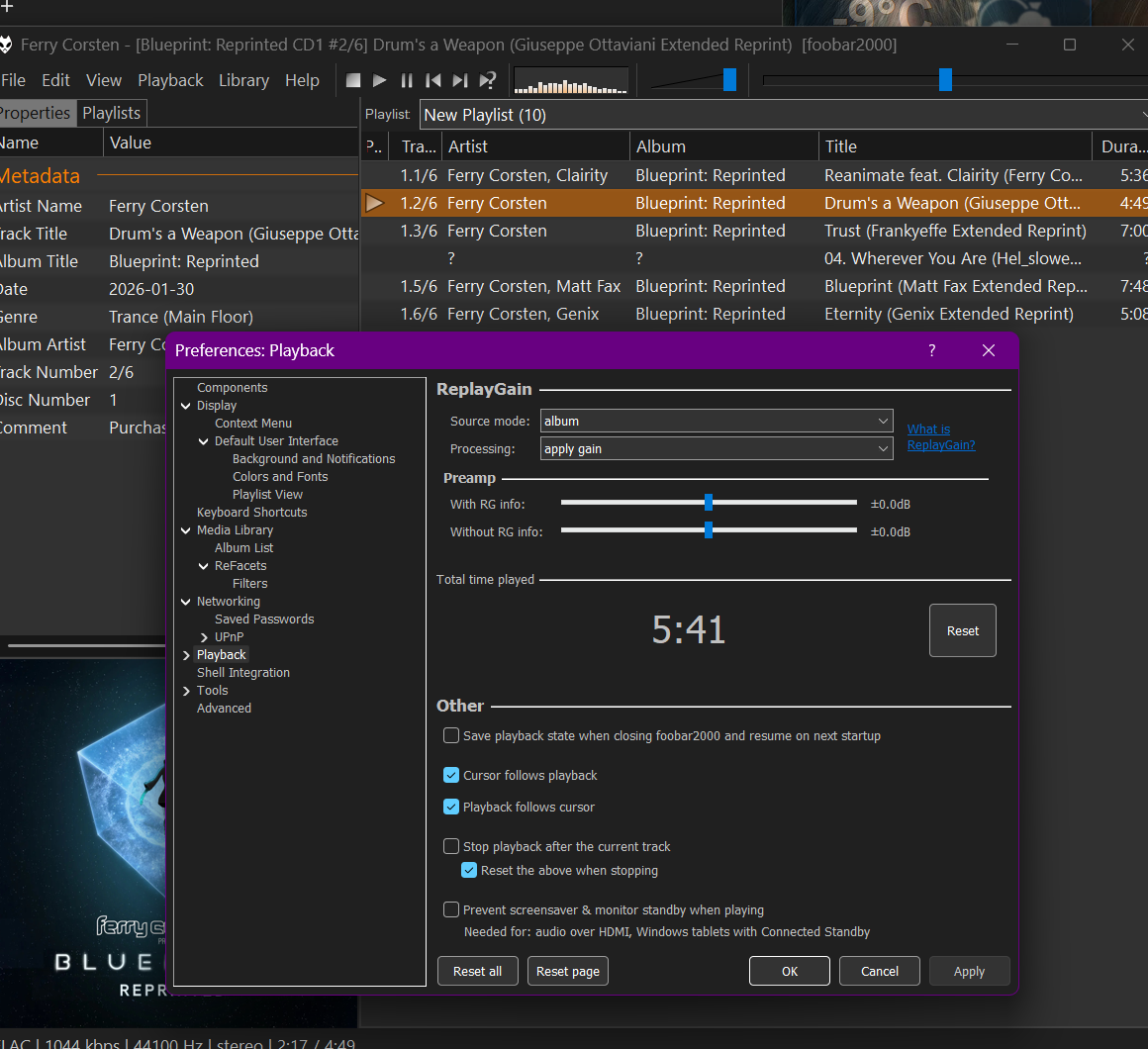1148x1049 pixels.
Task: Click the playing indicator on the Drum's a Weapon row
Action: coord(375,203)
